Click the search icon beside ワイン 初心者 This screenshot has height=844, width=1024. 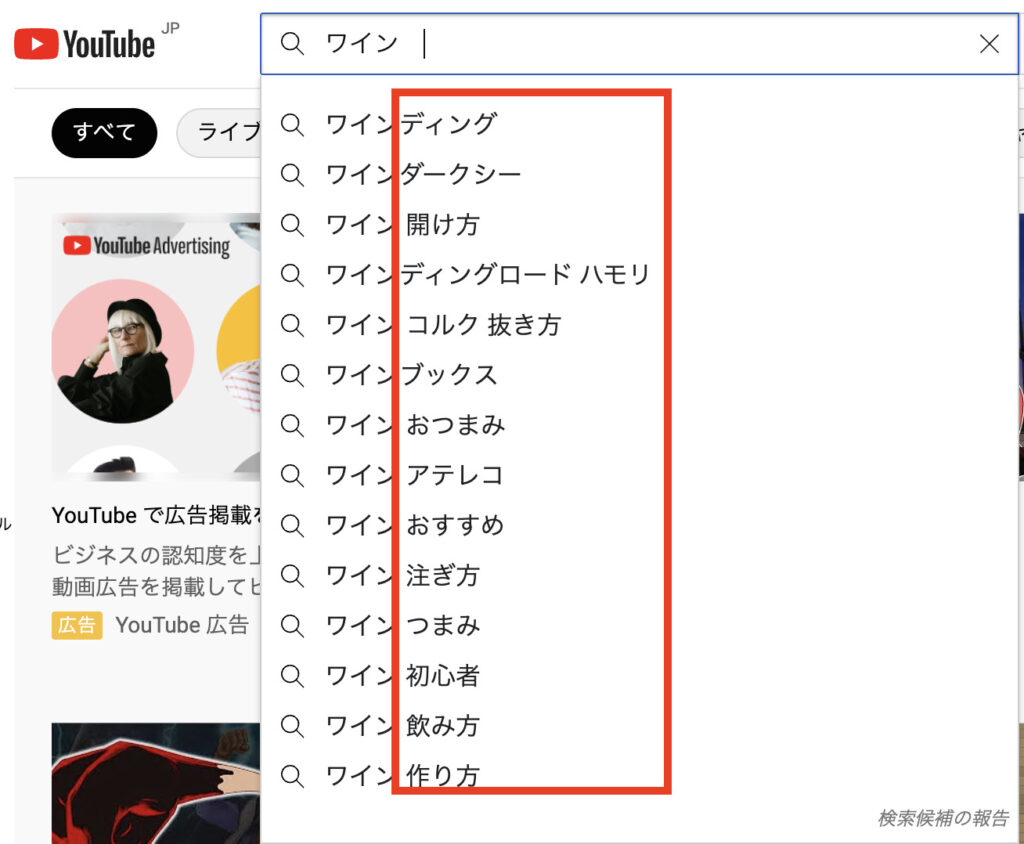(x=292, y=676)
